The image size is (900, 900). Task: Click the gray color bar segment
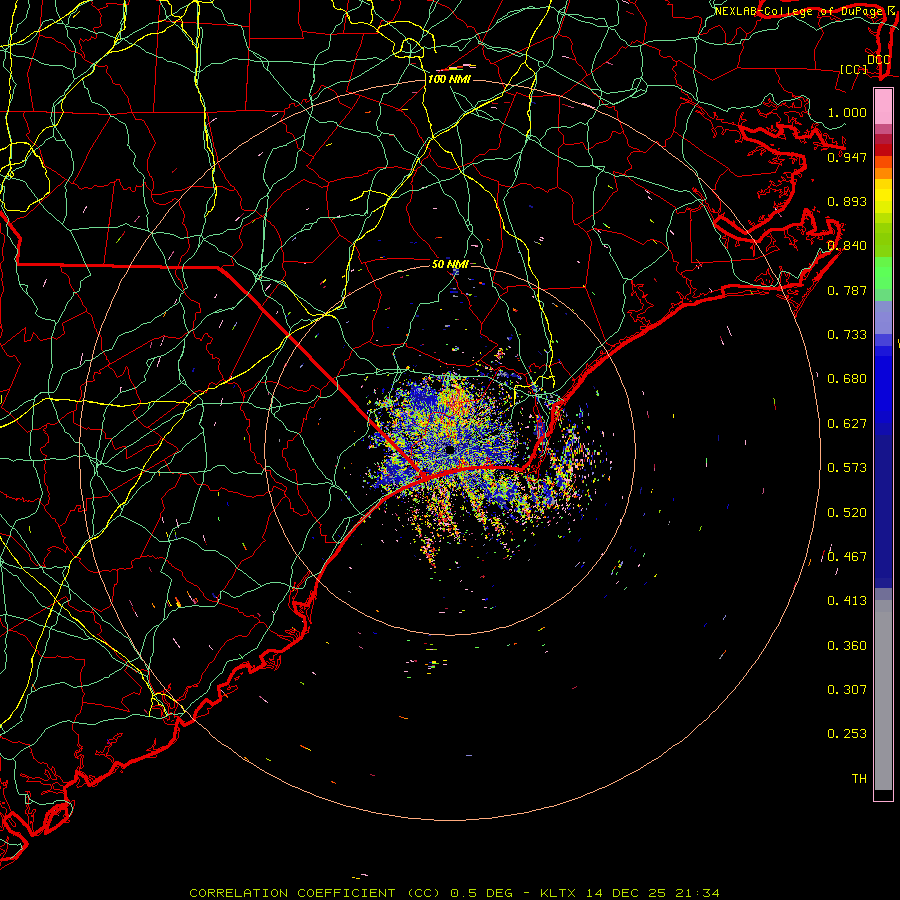coord(883,700)
